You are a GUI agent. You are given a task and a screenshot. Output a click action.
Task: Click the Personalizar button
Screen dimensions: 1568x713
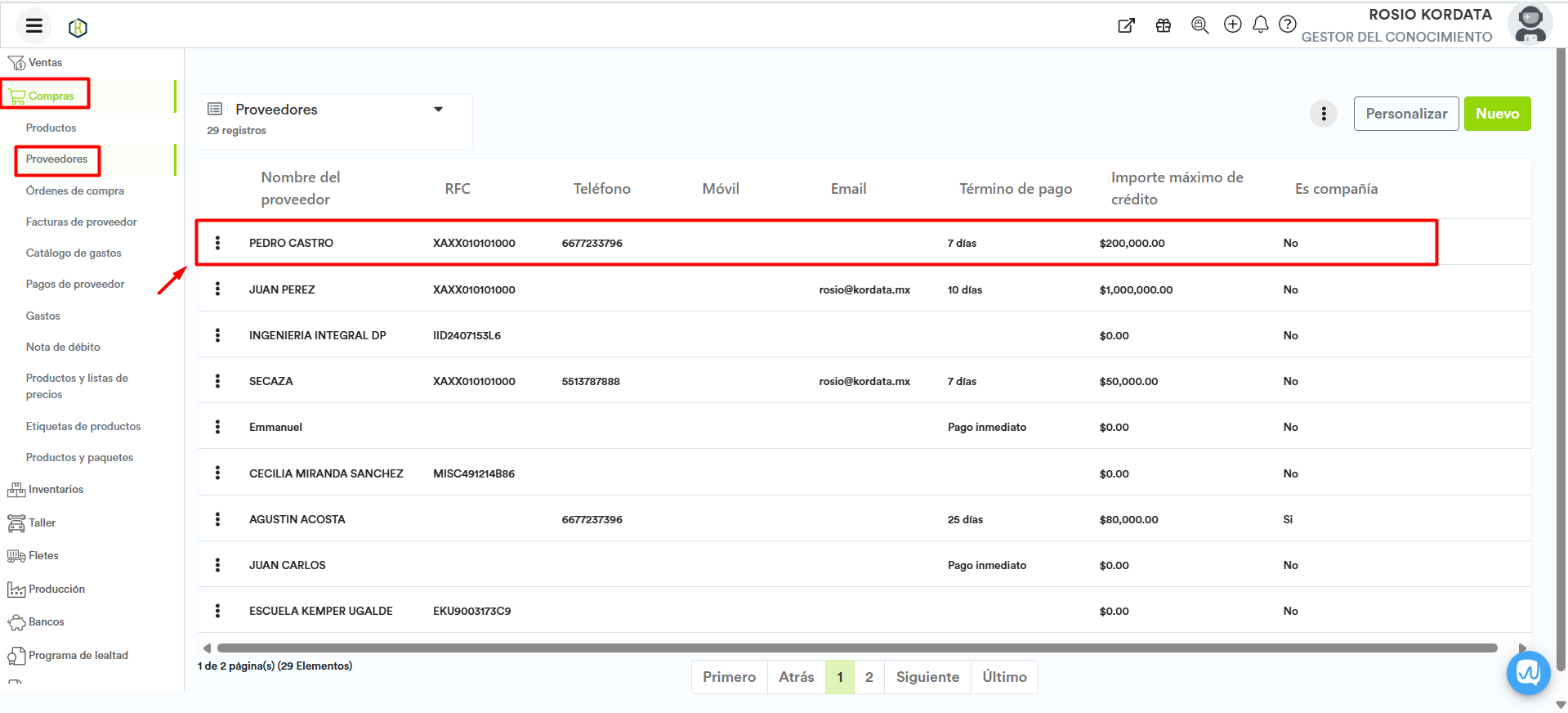[1405, 114]
